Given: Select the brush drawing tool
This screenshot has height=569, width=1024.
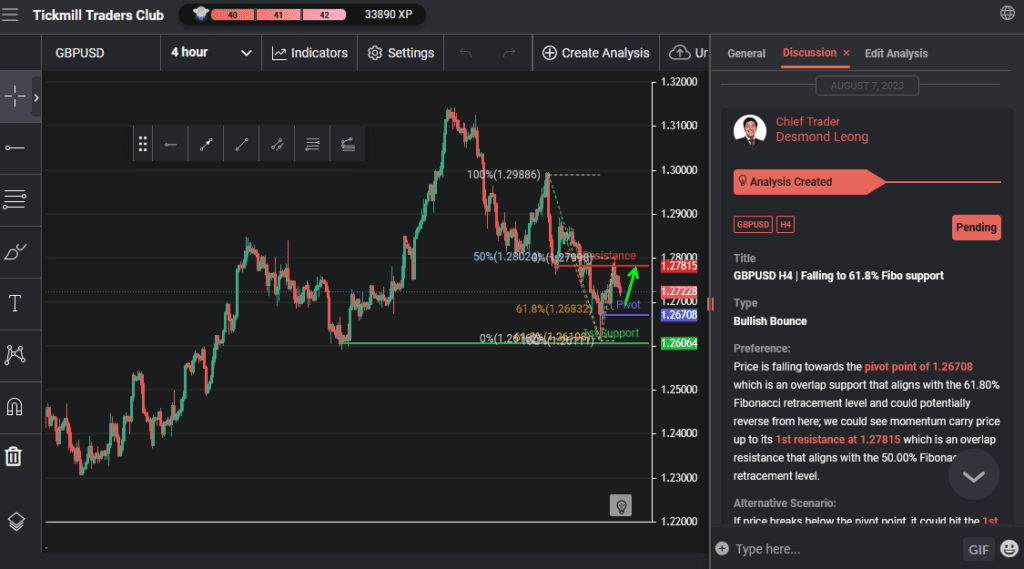Looking at the screenshot, I should pyautogui.click(x=15, y=251).
